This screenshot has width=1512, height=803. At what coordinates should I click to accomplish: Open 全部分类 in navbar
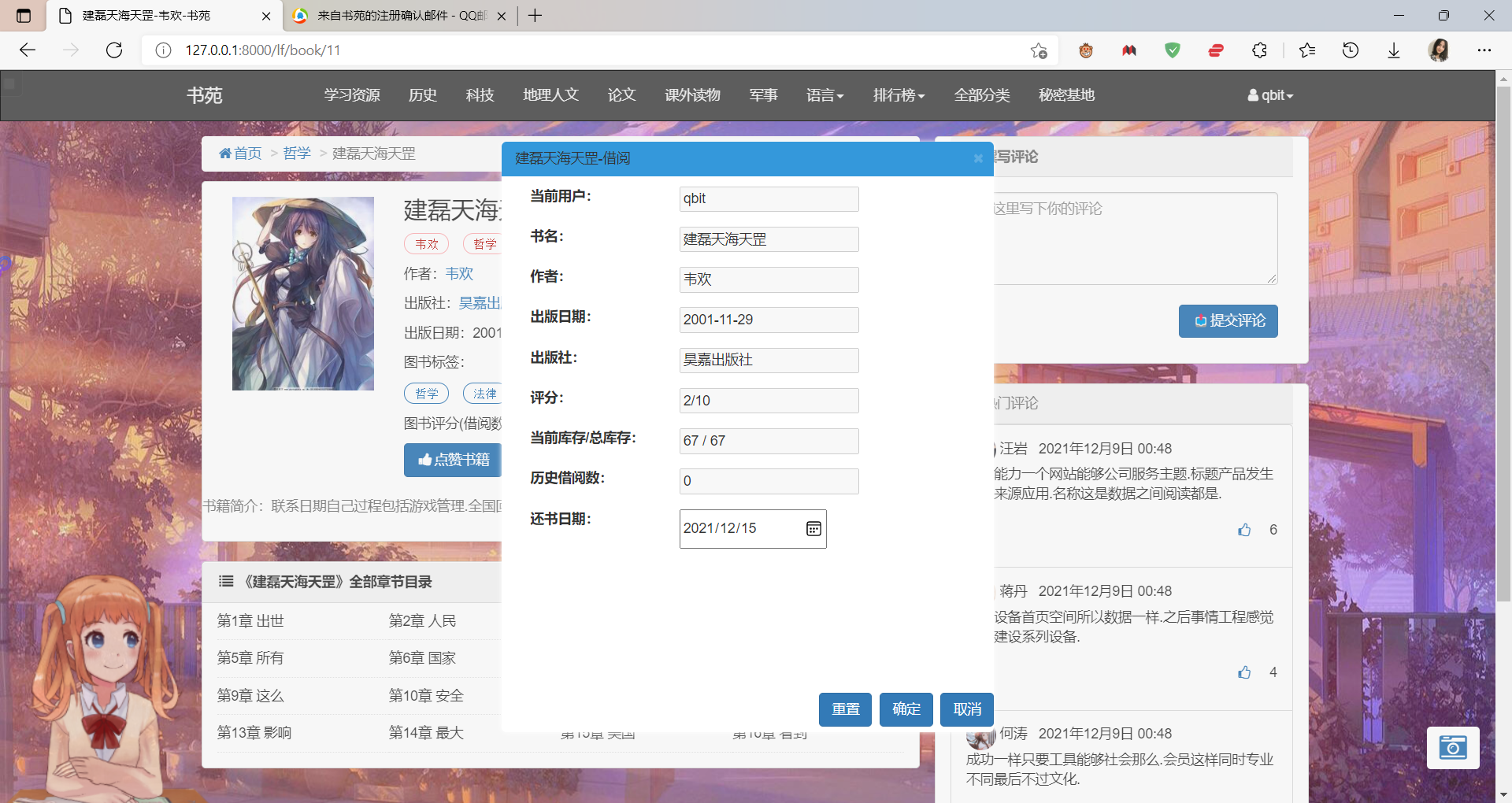[982, 95]
